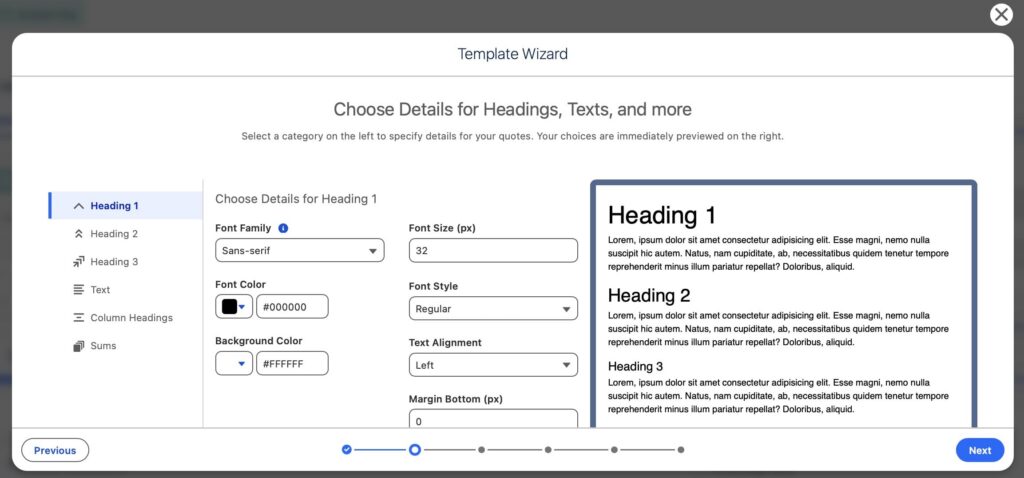Click the Heading 2 double-chevron icon

point(79,234)
